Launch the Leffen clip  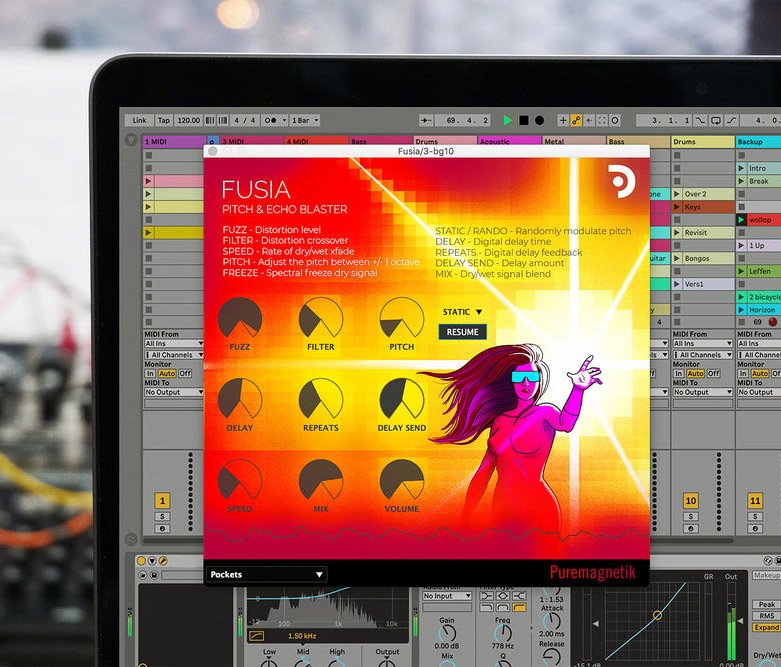coord(742,271)
